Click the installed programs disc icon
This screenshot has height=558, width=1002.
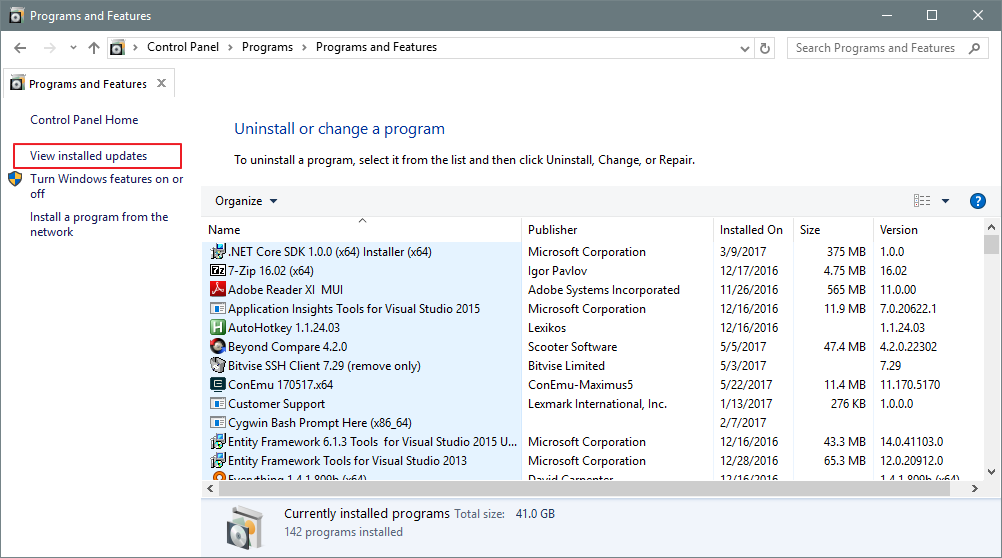coord(244,527)
